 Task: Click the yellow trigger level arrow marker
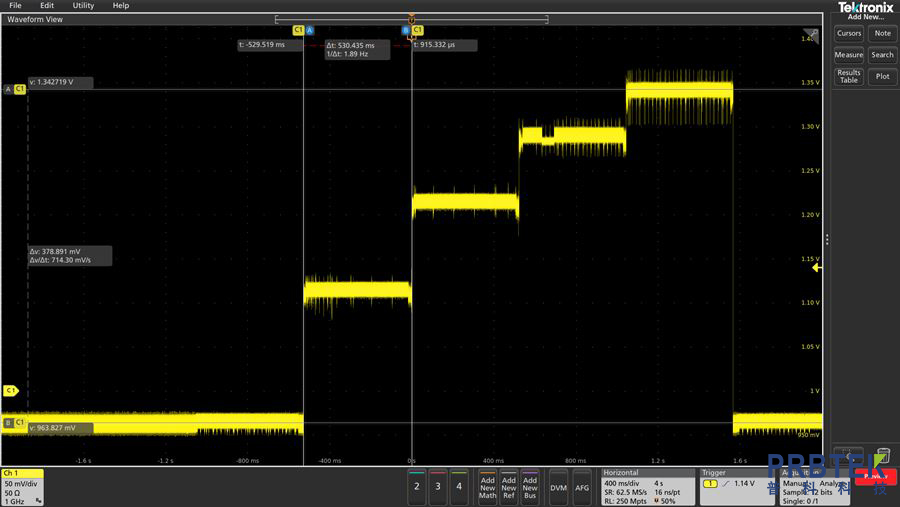(816, 268)
